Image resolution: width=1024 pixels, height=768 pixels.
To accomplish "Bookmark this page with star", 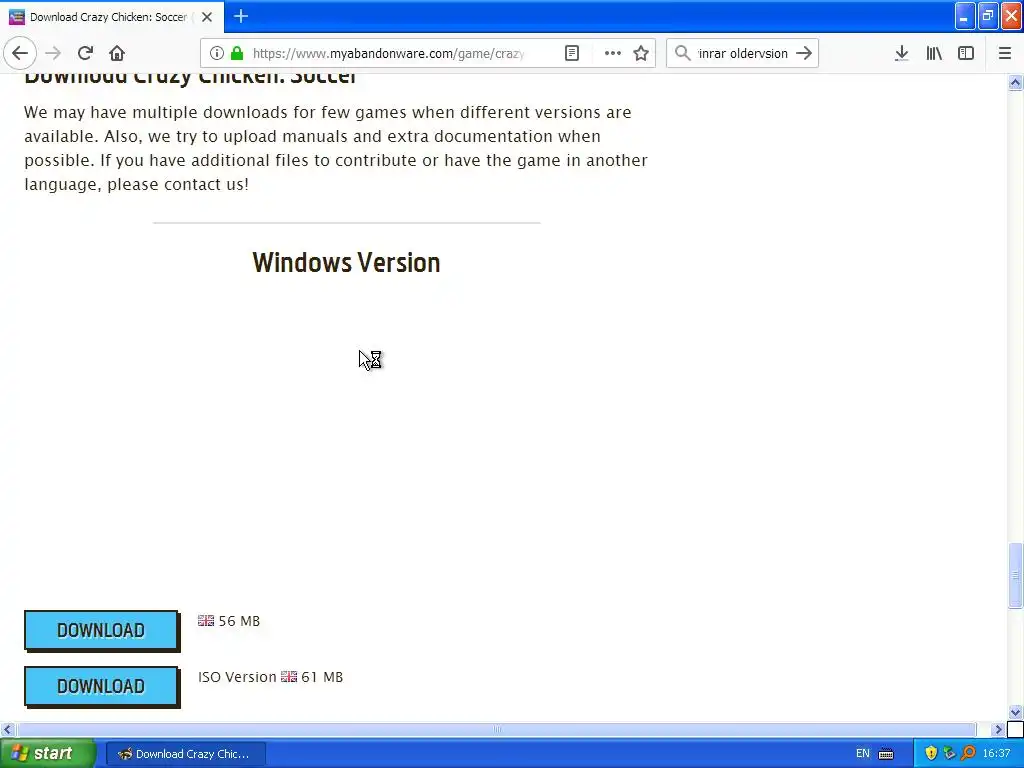I will [641, 53].
